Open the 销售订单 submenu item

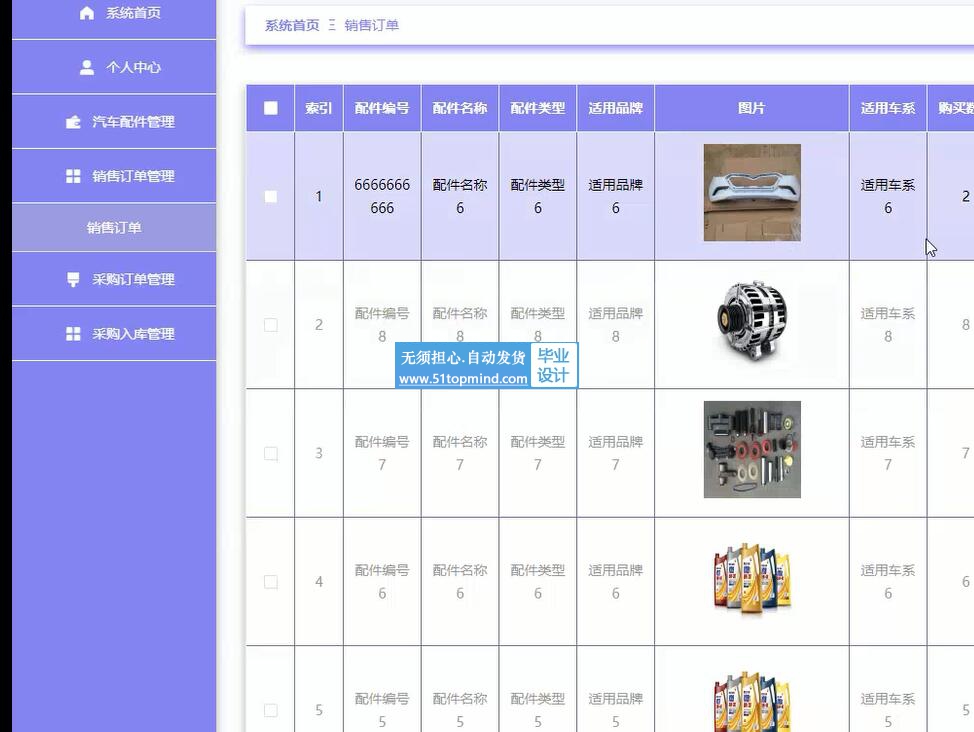tap(114, 228)
